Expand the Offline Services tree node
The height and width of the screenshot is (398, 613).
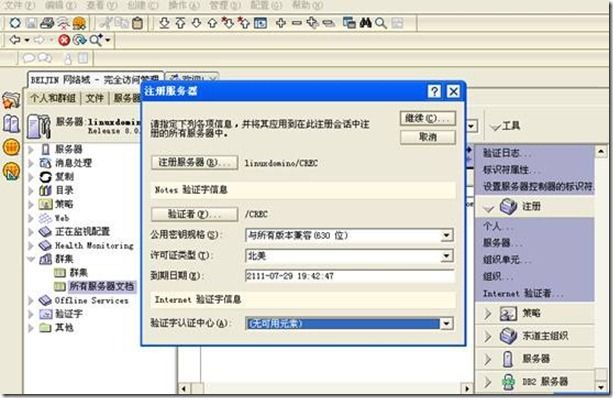click(x=31, y=300)
